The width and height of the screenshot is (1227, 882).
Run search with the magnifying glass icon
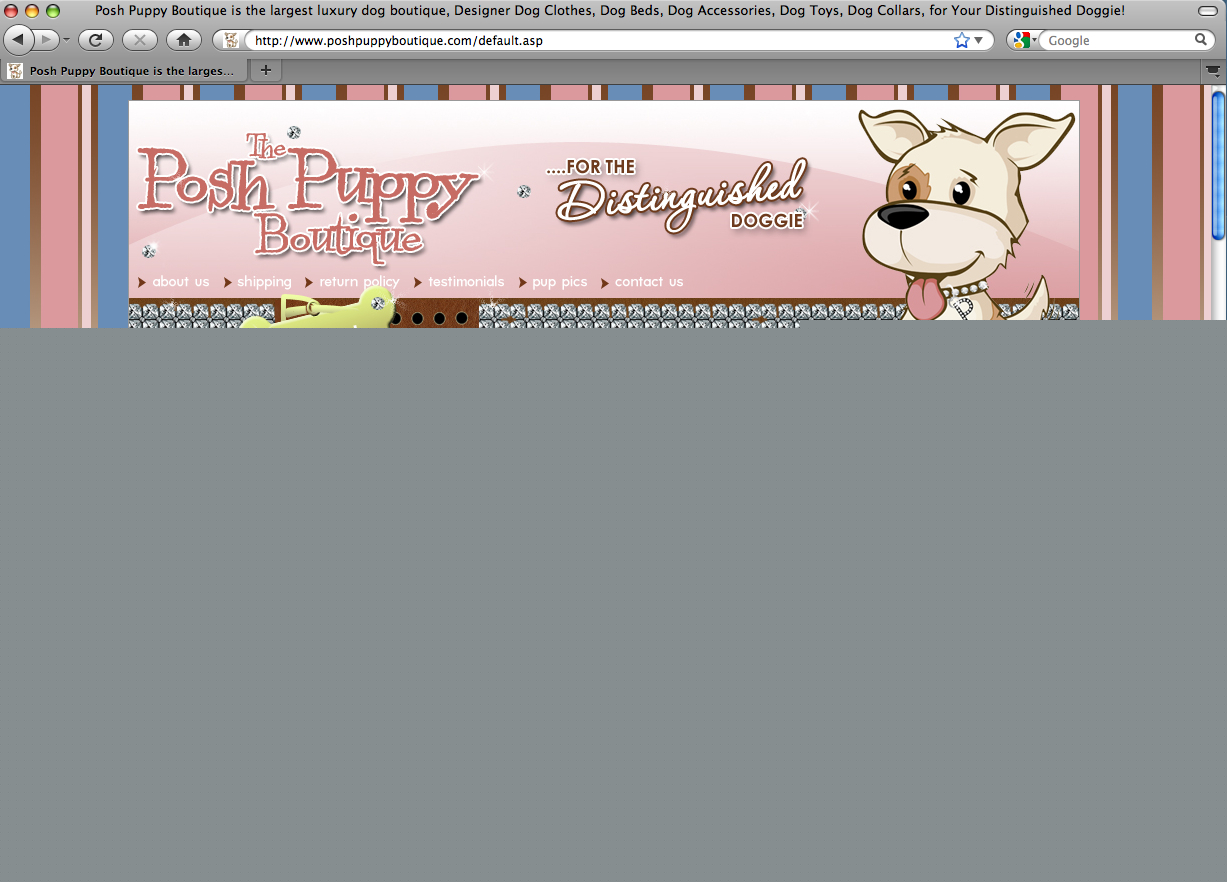tap(1201, 40)
